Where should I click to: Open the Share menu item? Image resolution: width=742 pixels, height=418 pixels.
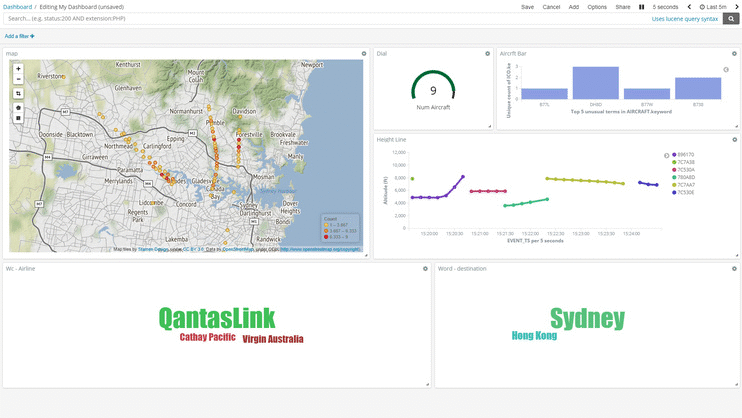tap(623, 7)
